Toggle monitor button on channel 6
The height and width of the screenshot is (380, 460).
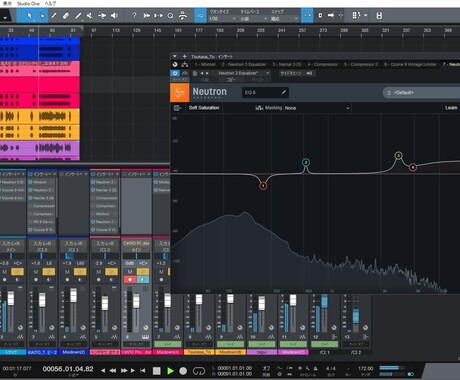[143, 280]
